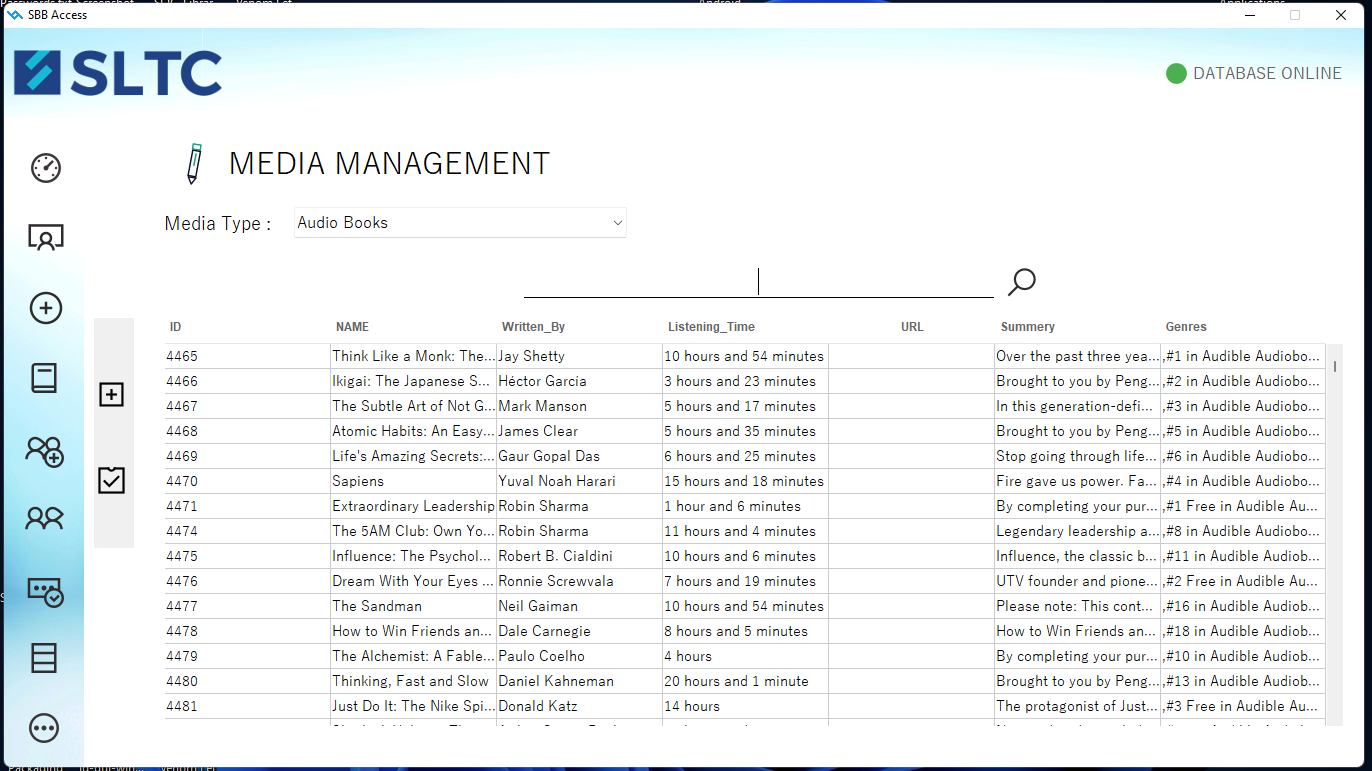Open the Media Type Audio Books dropdown
This screenshot has height=771, width=1372.
click(x=460, y=223)
